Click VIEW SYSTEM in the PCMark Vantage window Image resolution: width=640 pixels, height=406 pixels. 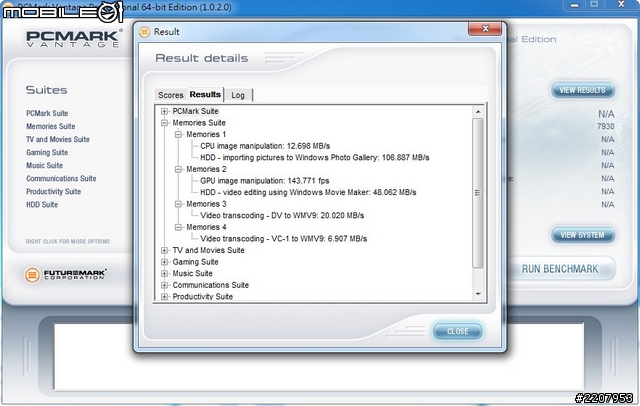[582, 235]
